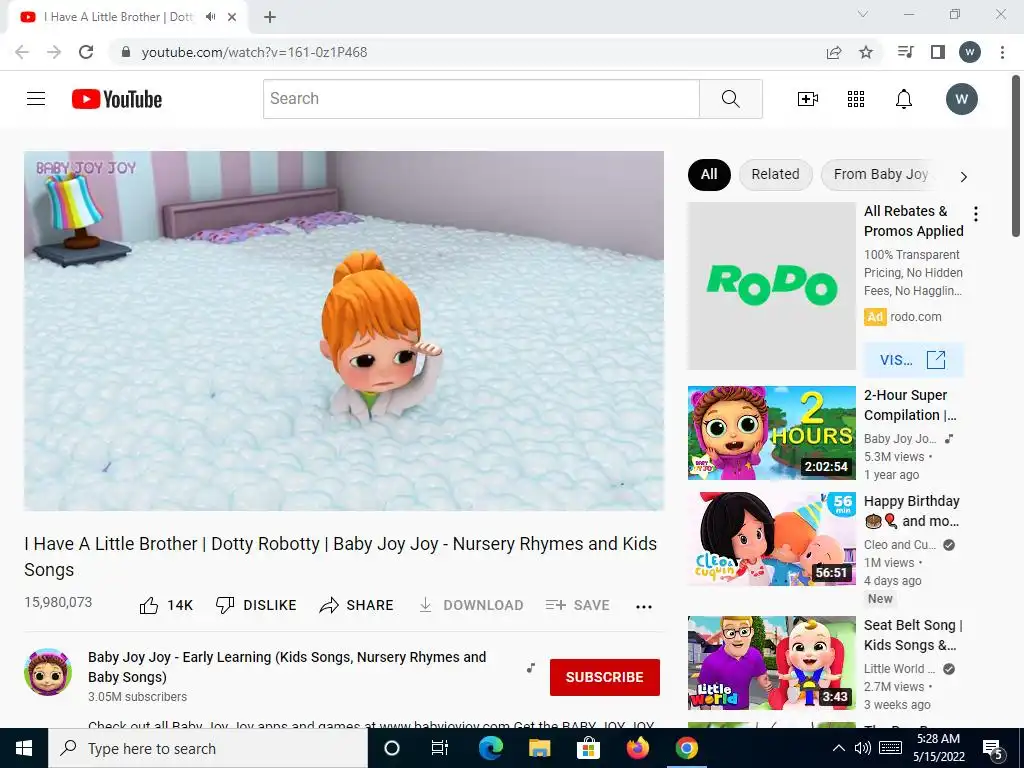Open the Windows Start menu
This screenshot has width=1024, height=768.
(24, 748)
